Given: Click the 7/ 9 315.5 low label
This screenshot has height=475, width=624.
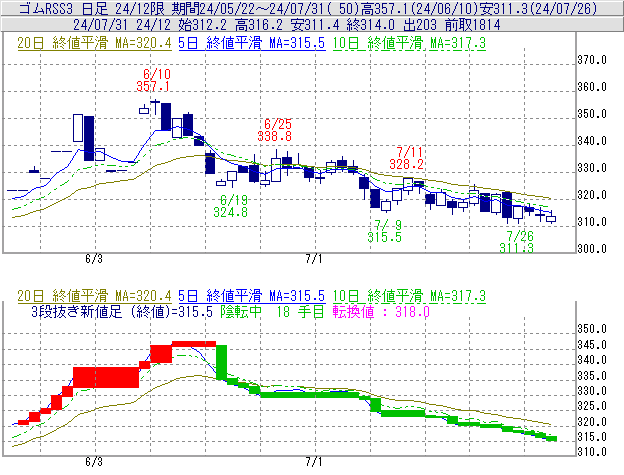Looking at the screenshot, I should [x=385, y=231].
